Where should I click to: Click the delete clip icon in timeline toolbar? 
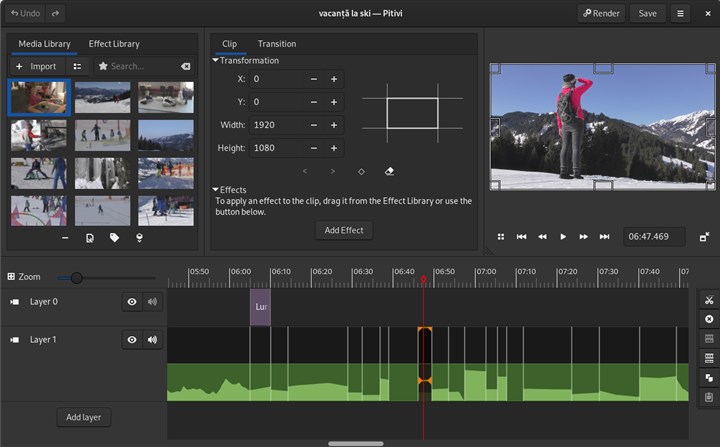coord(708,319)
